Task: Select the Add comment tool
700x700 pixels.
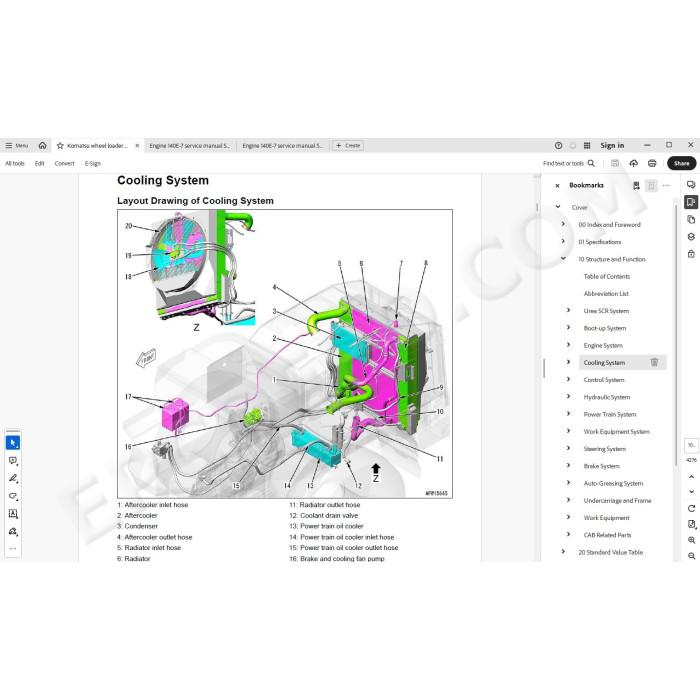Action: click(x=13, y=461)
